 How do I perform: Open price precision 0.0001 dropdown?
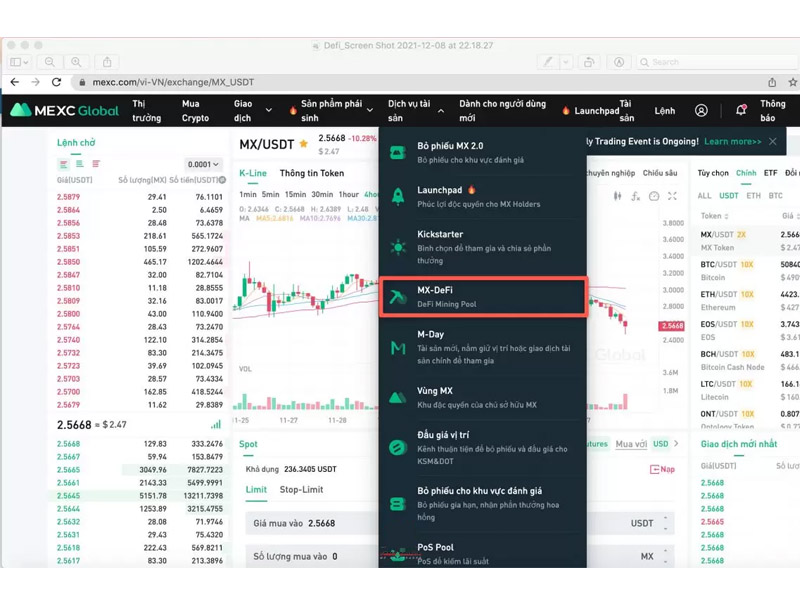point(203,164)
